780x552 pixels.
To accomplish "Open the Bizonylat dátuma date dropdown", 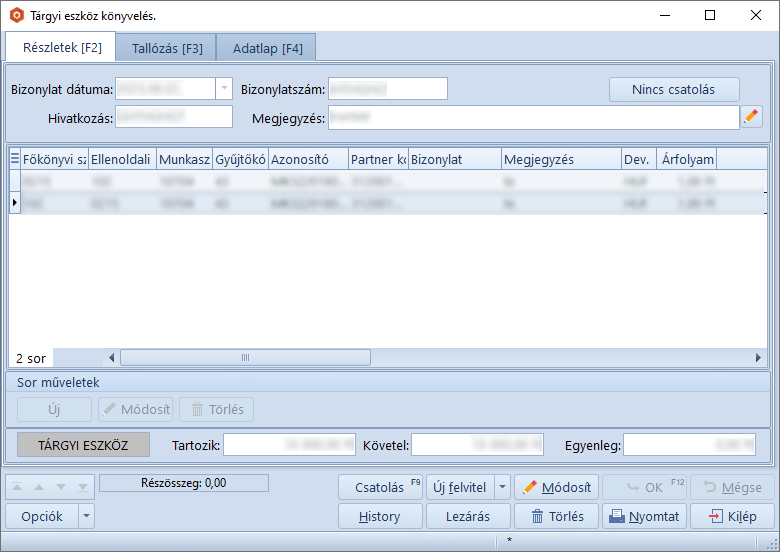I will click(223, 89).
